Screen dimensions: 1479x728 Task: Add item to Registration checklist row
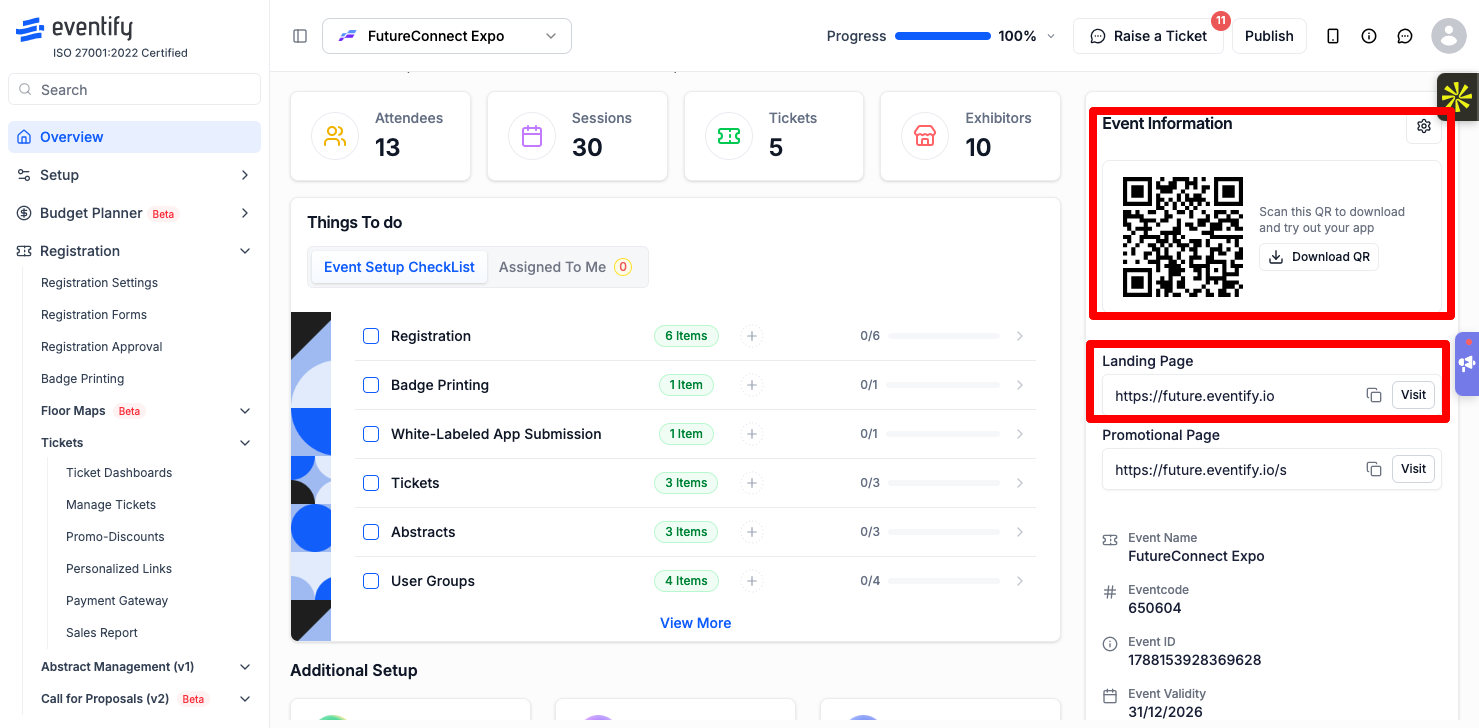click(752, 336)
